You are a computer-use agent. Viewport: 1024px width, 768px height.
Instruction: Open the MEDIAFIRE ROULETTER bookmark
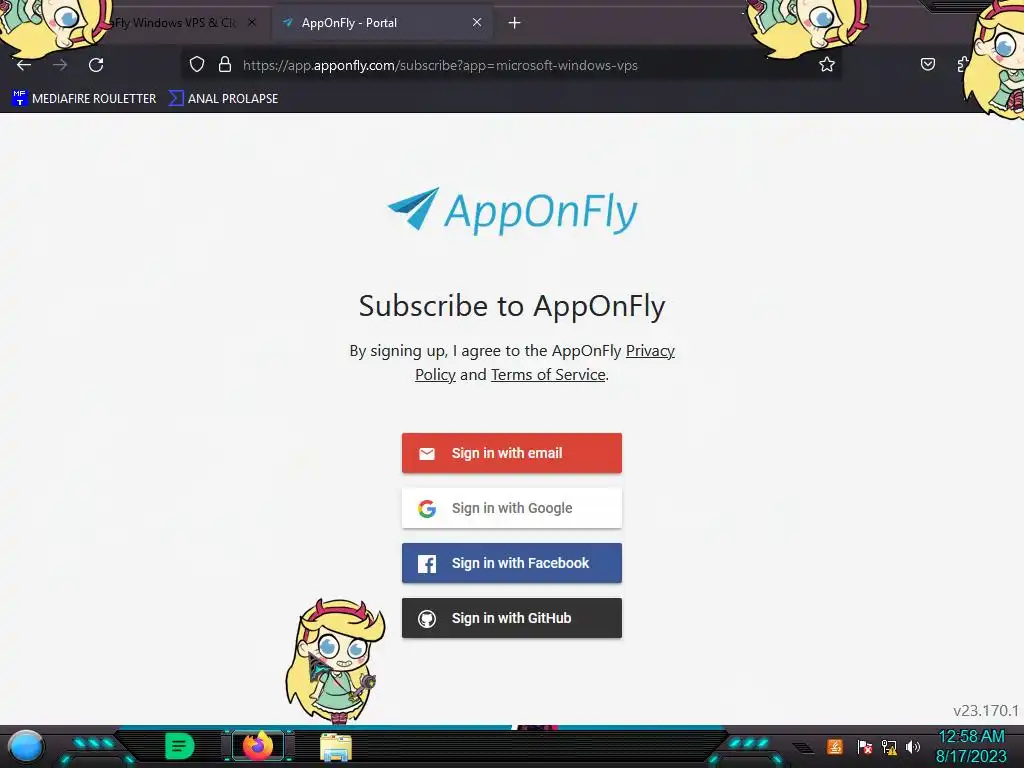[x=85, y=99]
